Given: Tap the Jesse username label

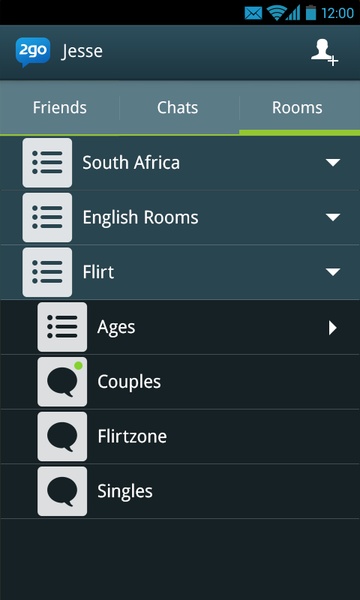Looking at the screenshot, I should pos(82,52).
